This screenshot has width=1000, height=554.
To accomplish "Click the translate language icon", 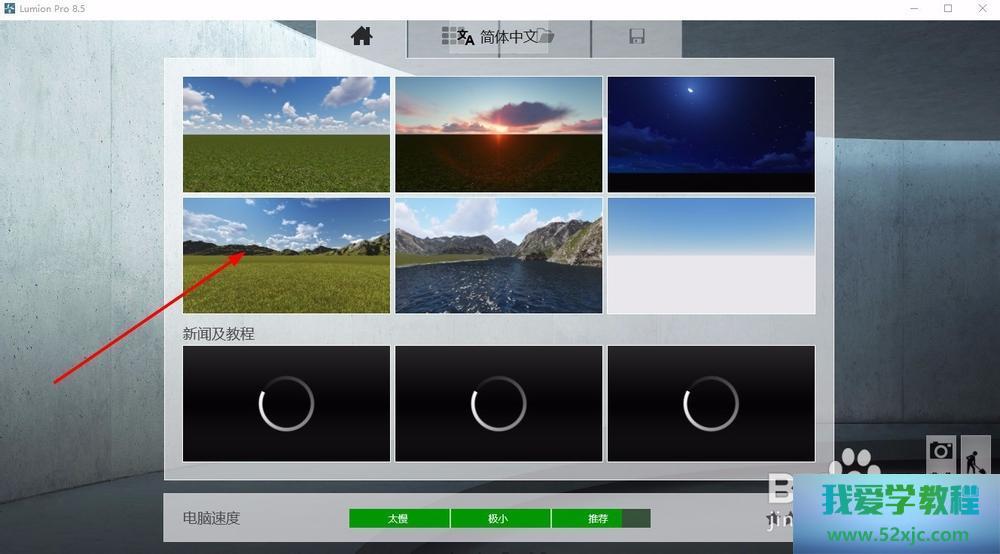I will [466, 37].
